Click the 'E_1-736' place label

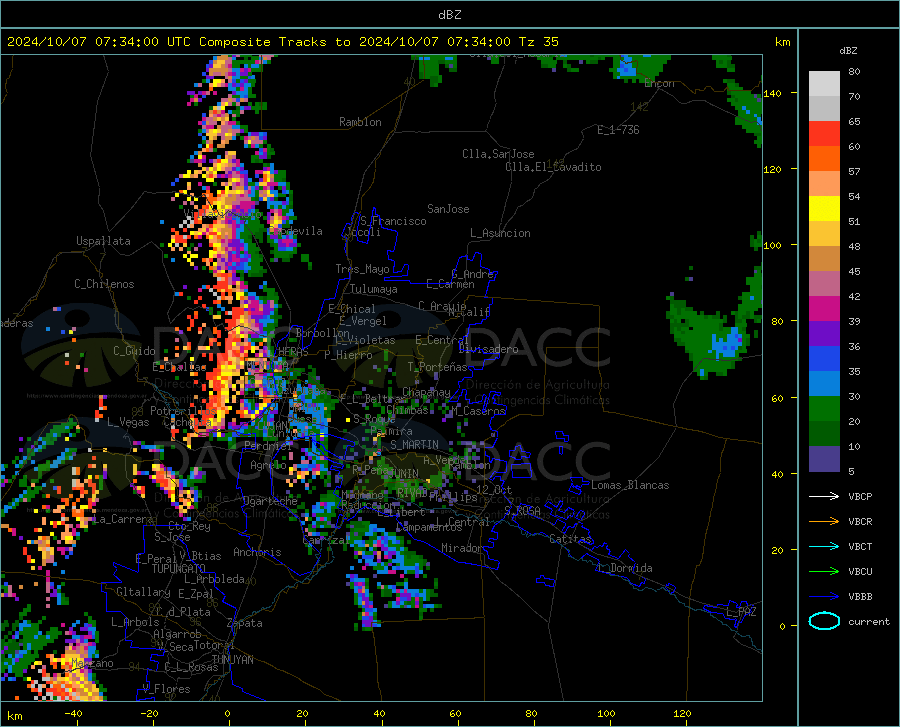tap(618, 130)
